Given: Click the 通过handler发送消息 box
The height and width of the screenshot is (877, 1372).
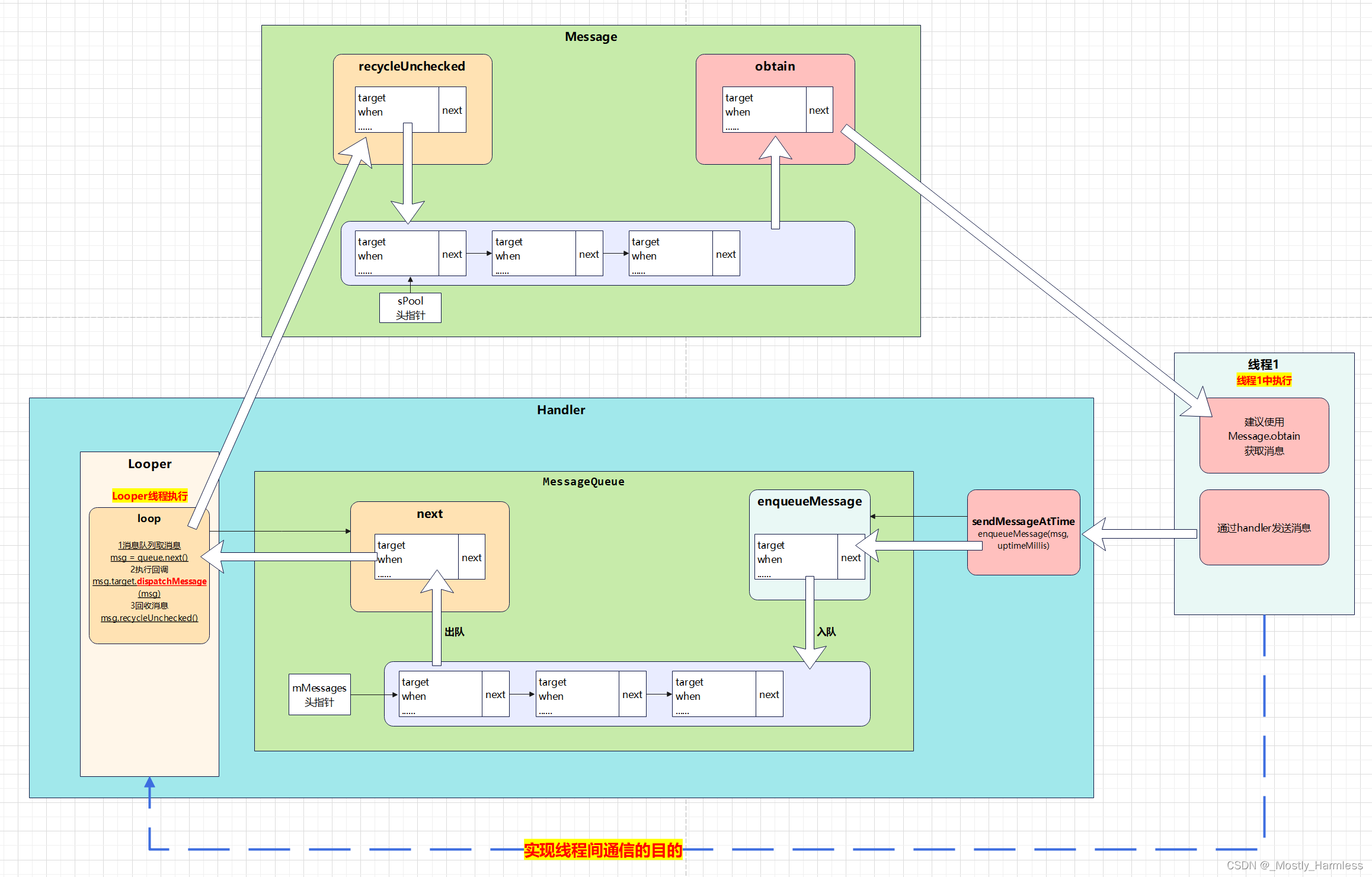Looking at the screenshot, I should click(1264, 527).
